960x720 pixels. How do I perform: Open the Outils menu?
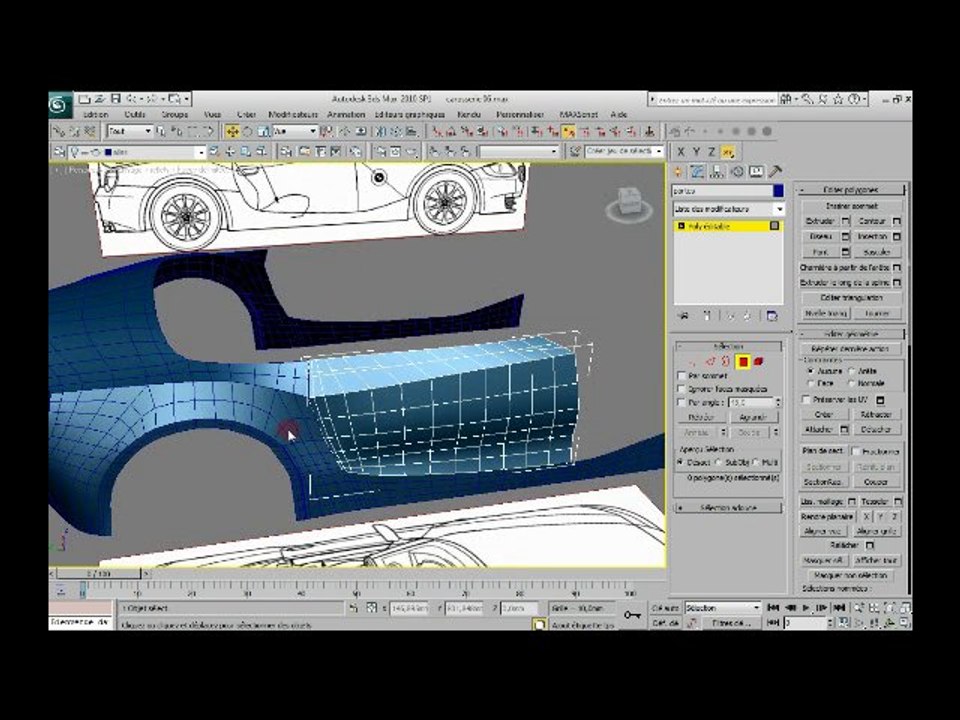[135, 114]
